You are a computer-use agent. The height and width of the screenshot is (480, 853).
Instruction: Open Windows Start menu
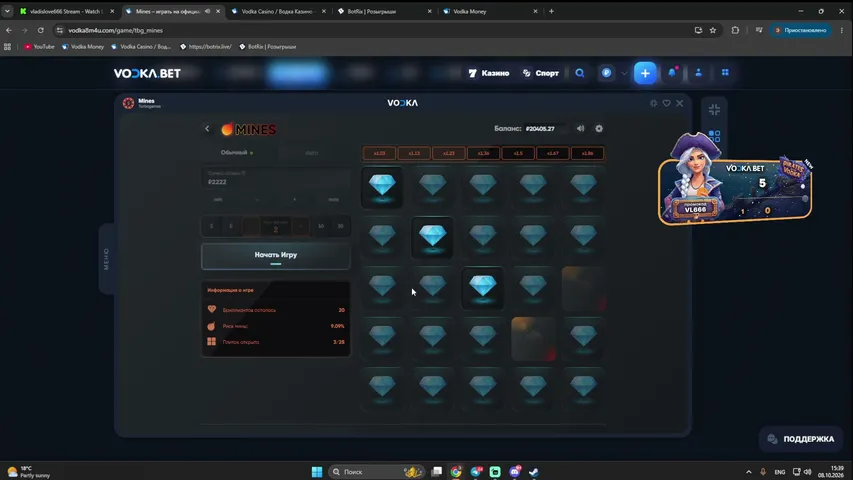point(317,472)
